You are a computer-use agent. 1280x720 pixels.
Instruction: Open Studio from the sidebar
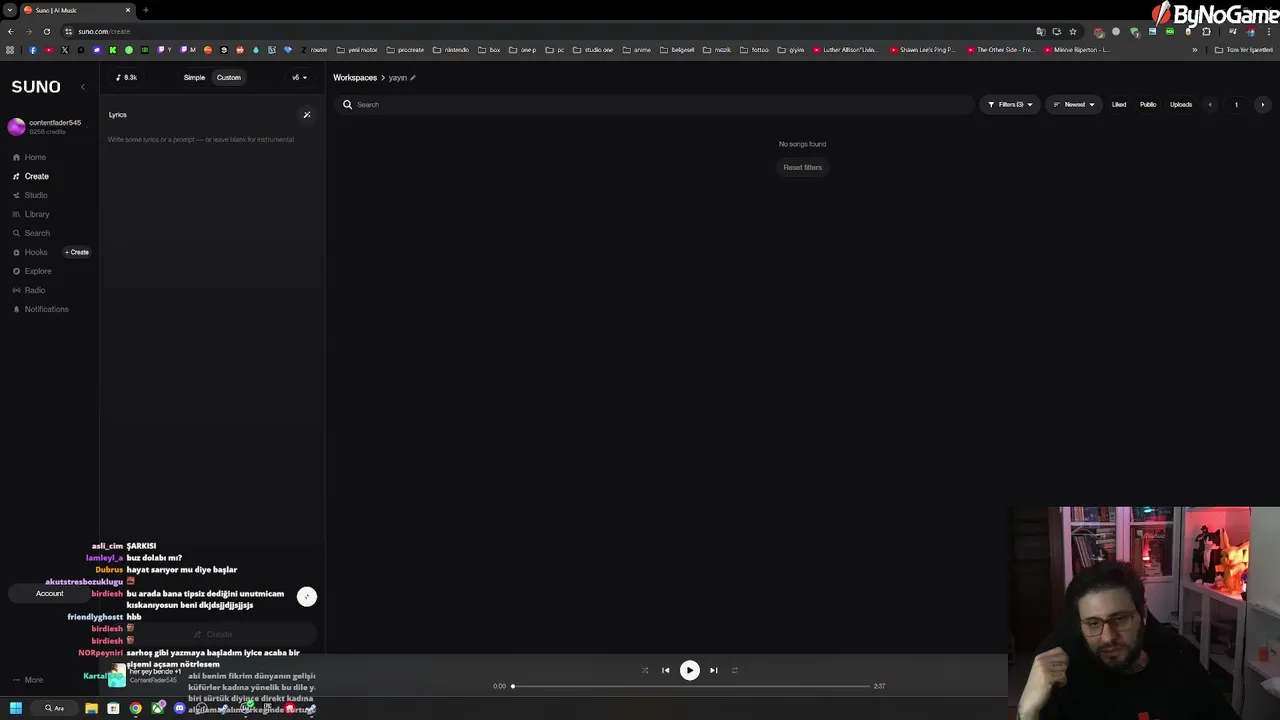pyautogui.click(x=30, y=195)
